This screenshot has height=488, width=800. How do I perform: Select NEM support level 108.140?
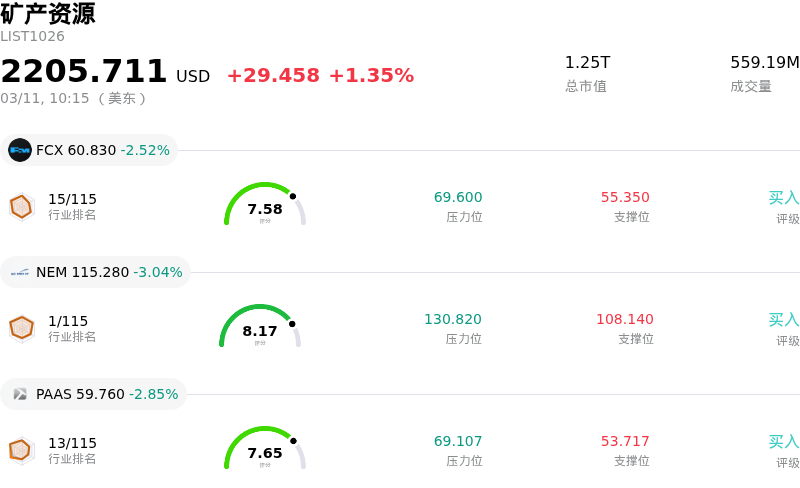tap(625, 319)
